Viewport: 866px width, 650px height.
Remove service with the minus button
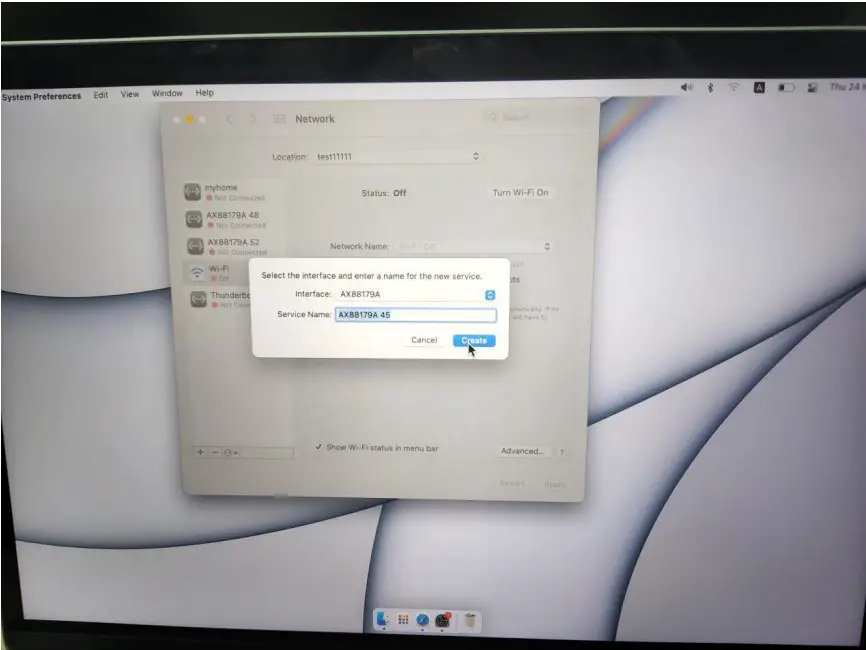(x=215, y=452)
